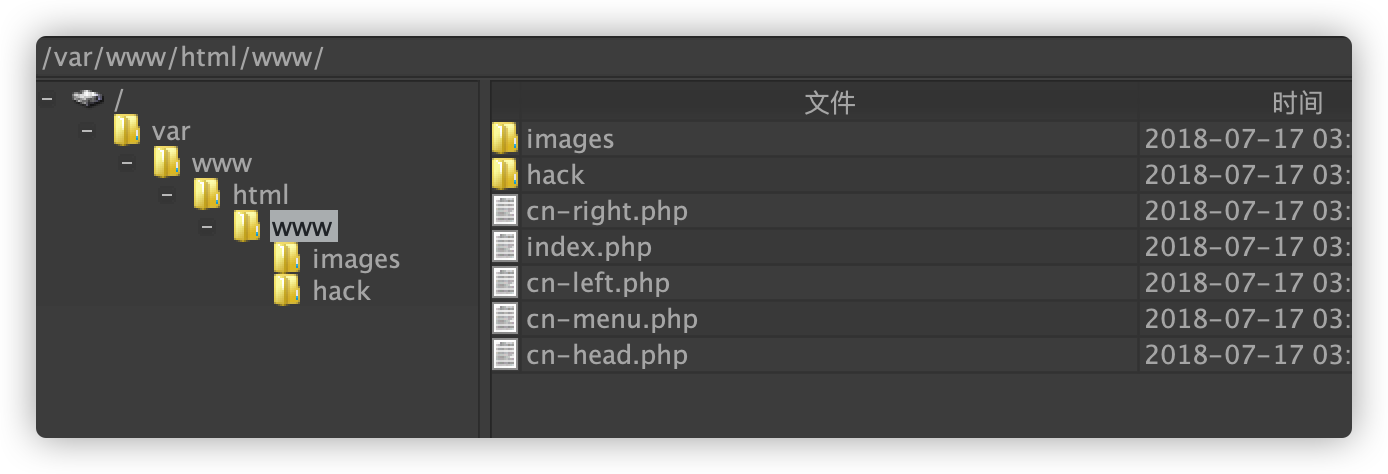Collapse the html tree node
The height and width of the screenshot is (474, 1388).
point(167,195)
